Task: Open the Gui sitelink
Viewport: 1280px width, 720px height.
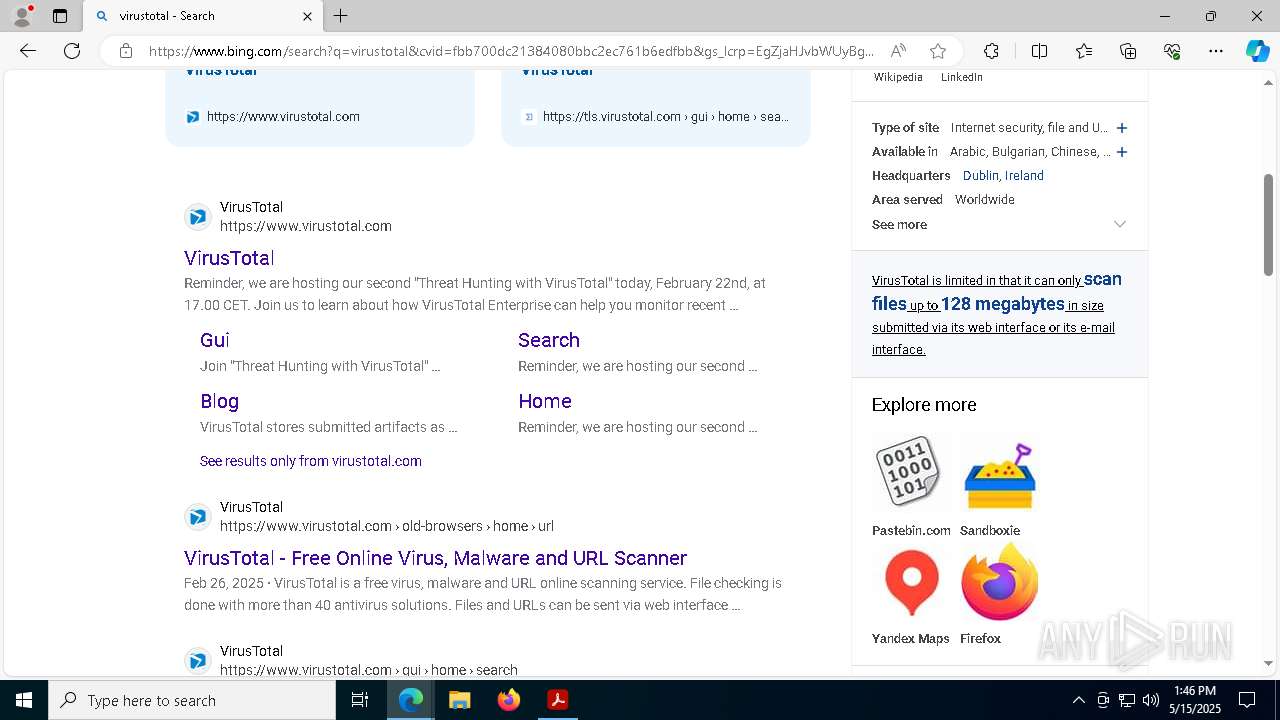Action: pos(215,340)
